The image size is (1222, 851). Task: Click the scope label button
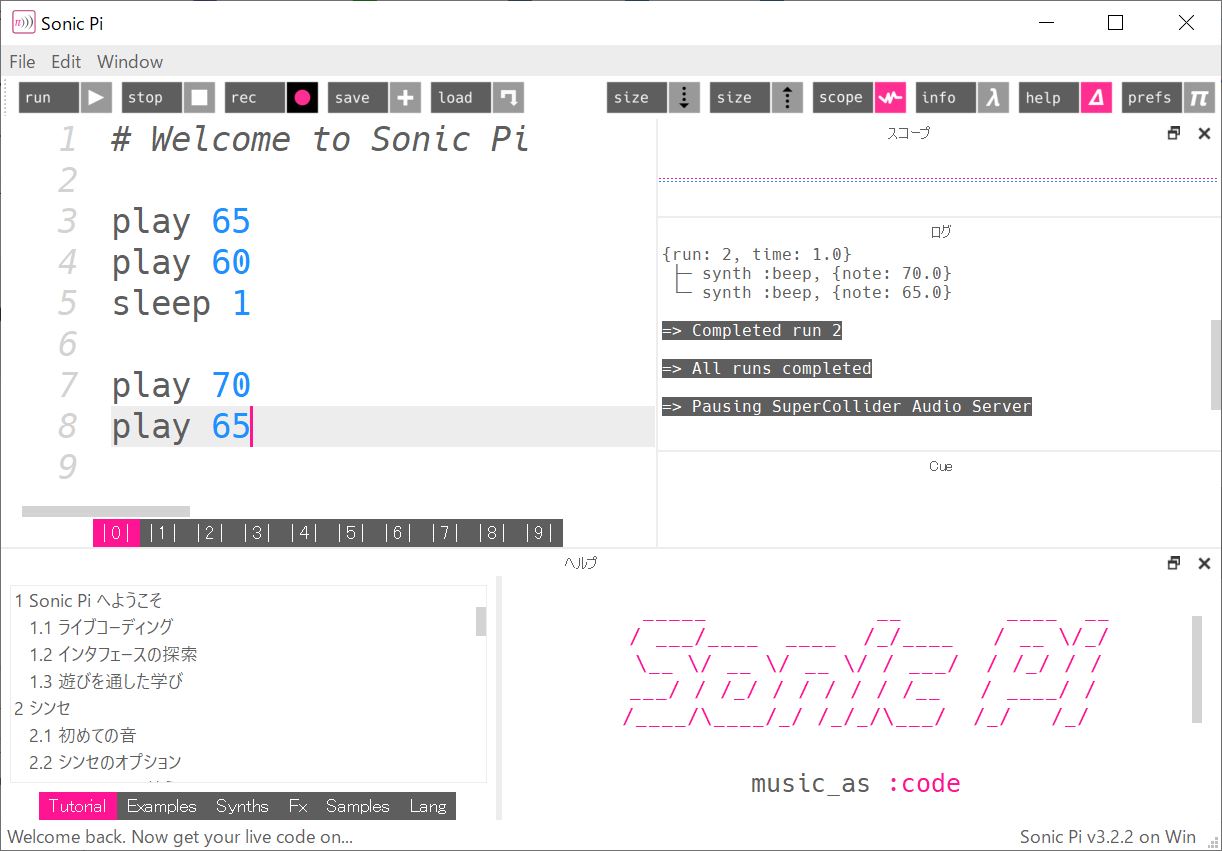coord(843,97)
